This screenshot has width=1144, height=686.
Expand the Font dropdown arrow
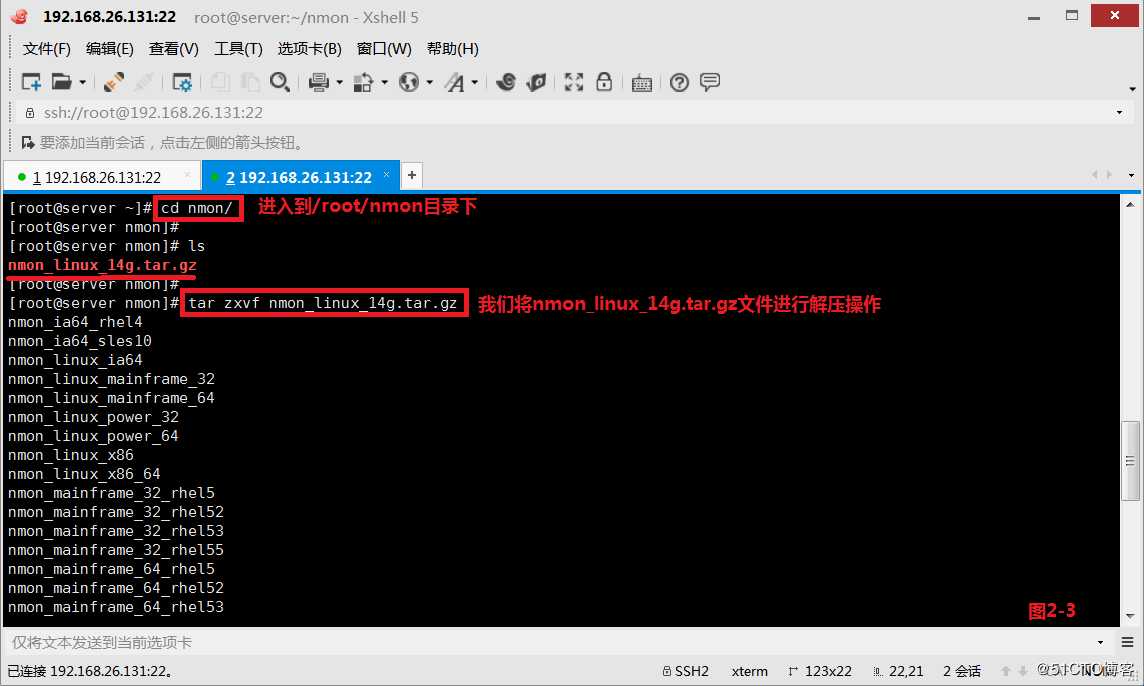pos(474,82)
